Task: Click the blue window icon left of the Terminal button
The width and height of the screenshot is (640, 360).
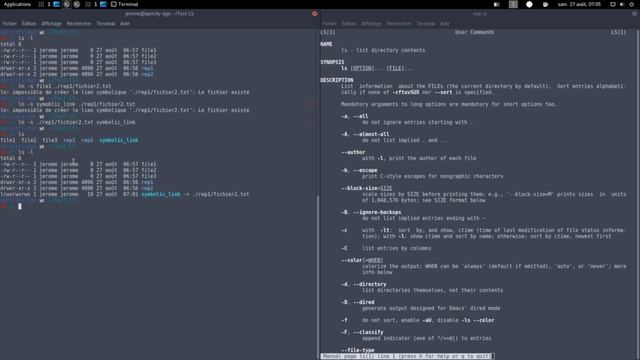Action: (x=103, y=4)
